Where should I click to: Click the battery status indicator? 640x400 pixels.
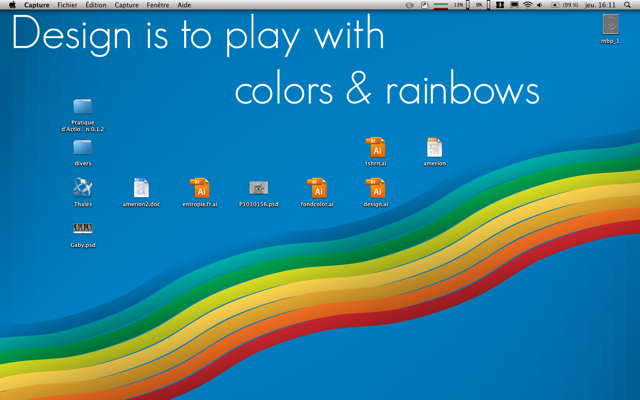pyautogui.click(x=564, y=5)
